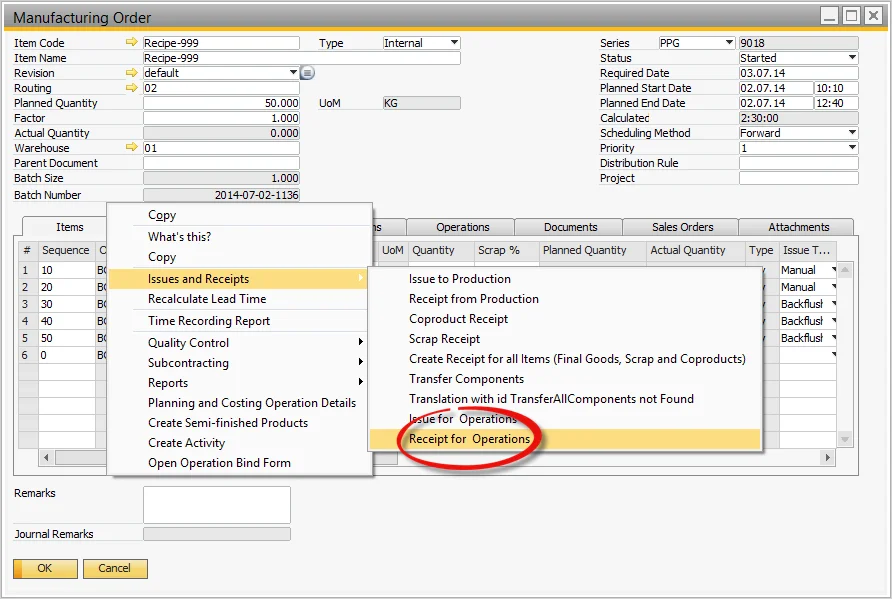Click the round details icon beside Revision
Image resolution: width=892 pixels, height=599 pixels.
click(x=308, y=73)
